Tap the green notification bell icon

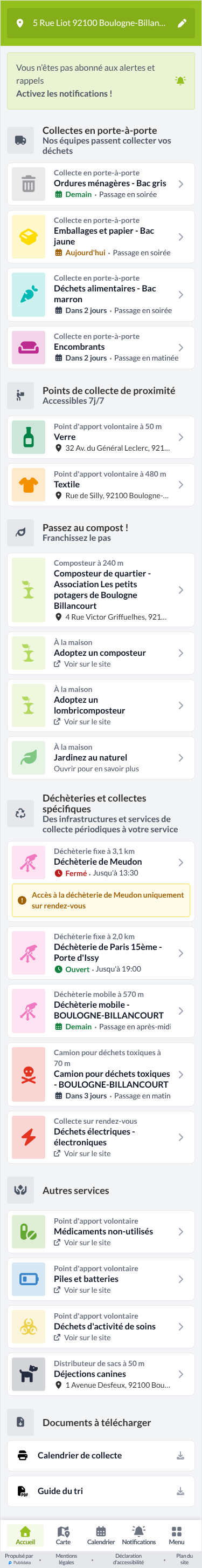(180, 80)
